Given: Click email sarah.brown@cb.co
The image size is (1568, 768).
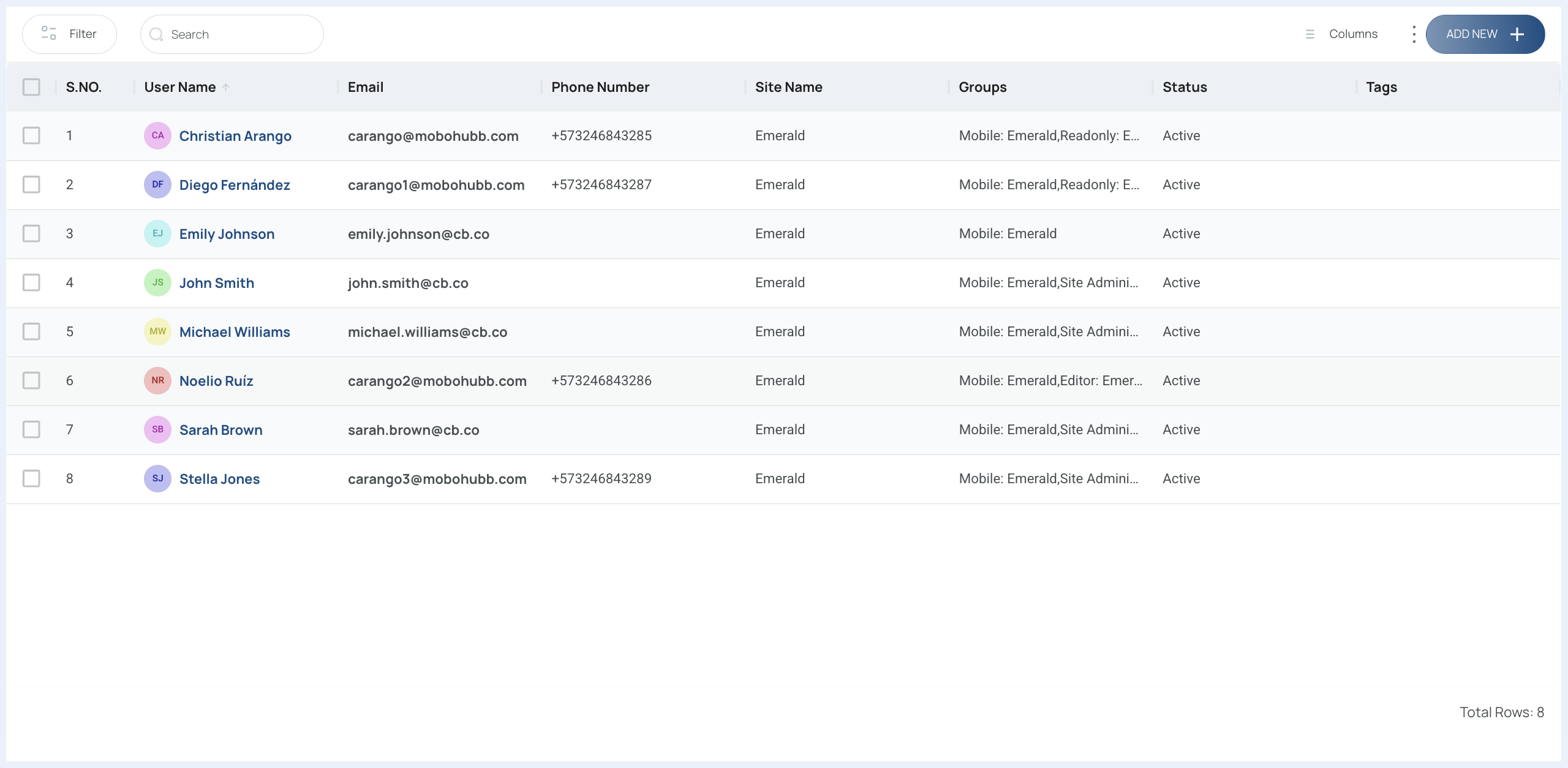Looking at the screenshot, I should [x=413, y=430].
